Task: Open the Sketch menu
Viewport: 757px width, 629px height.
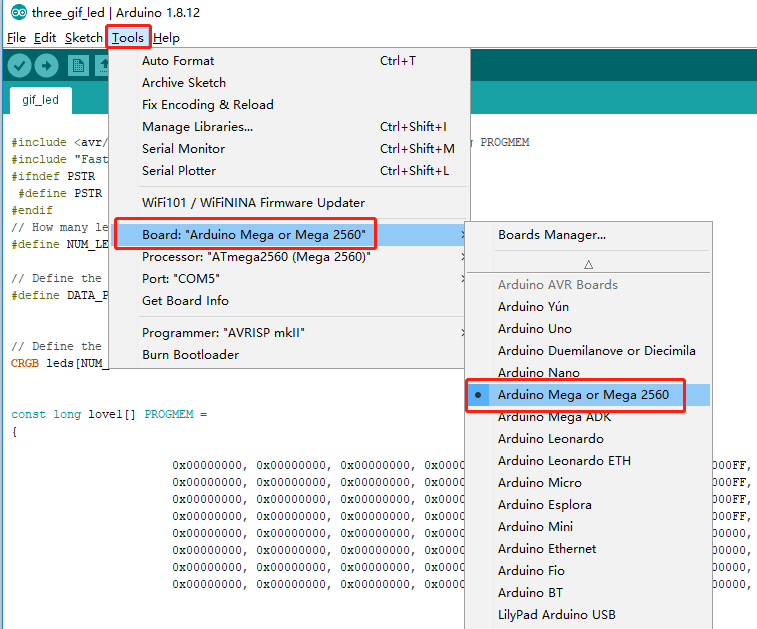Action: pyautogui.click(x=83, y=38)
